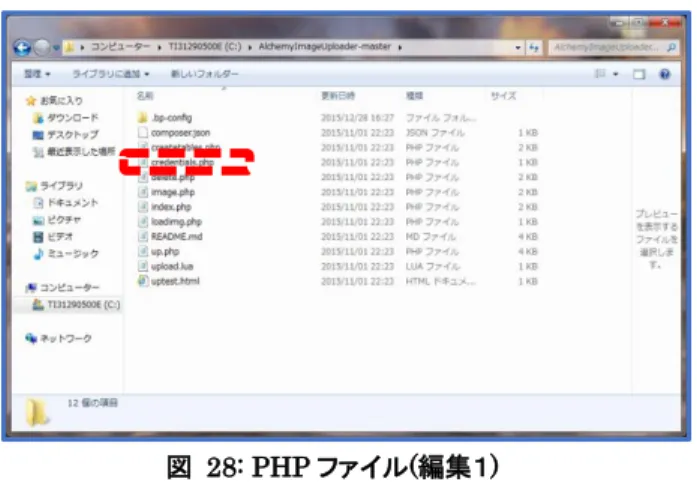Screen dimensions: 697x482
Task: Select the index.php file
Action: tap(171, 207)
